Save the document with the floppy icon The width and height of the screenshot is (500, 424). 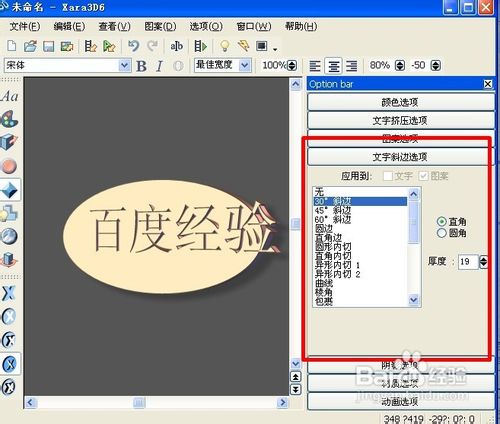click(x=49, y=46)
